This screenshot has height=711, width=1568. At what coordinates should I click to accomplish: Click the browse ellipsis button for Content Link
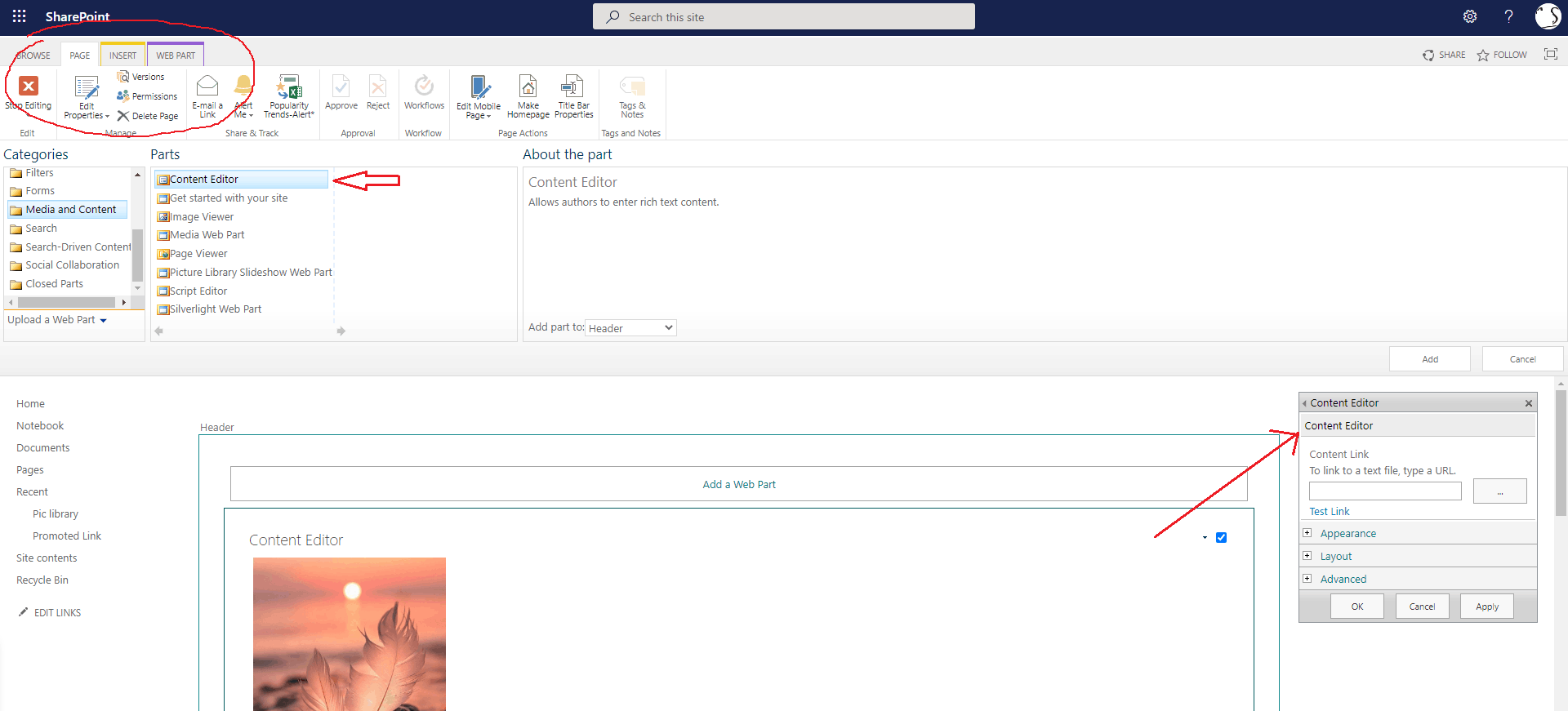pos(1499,491)
